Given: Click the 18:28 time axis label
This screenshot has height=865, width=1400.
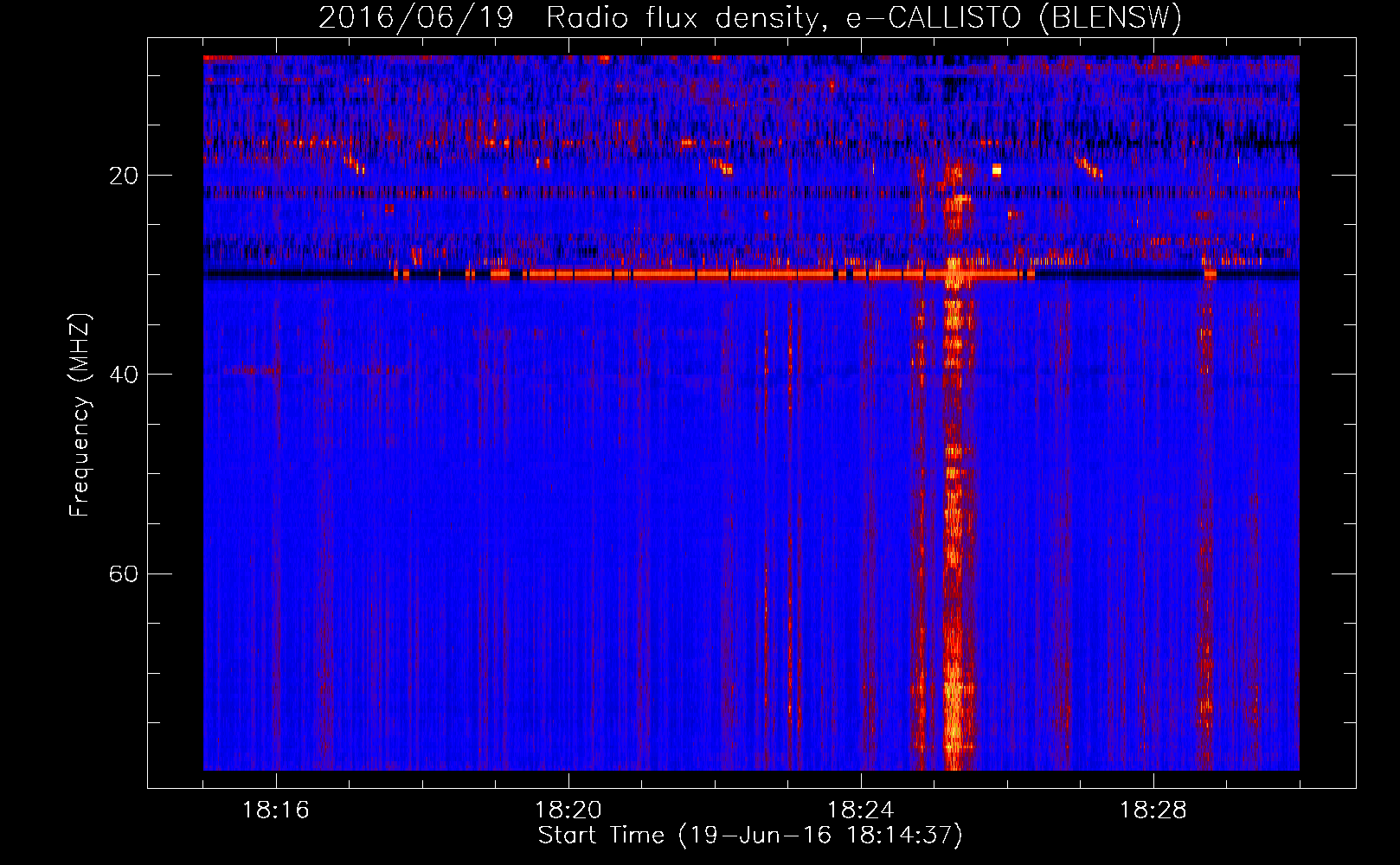Looking at the screenshot, I should click(1153, 811).
